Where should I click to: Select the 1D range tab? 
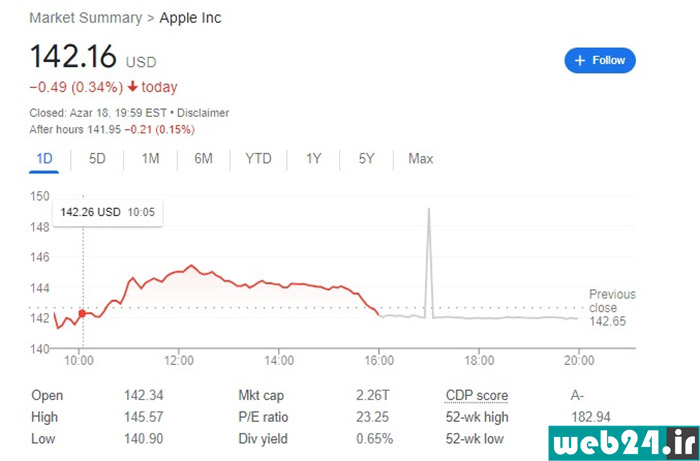[44, 159]
